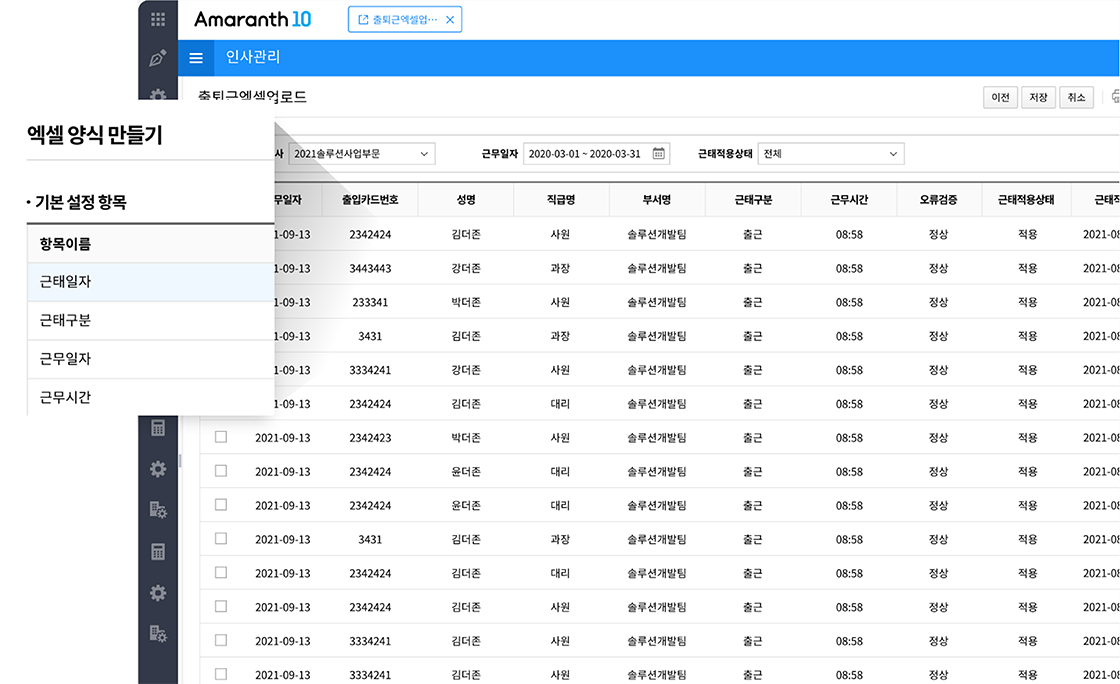Click the 근무일자 date range field
The width and height of the screenshot is (1120, 684).
tap(596, 154)
